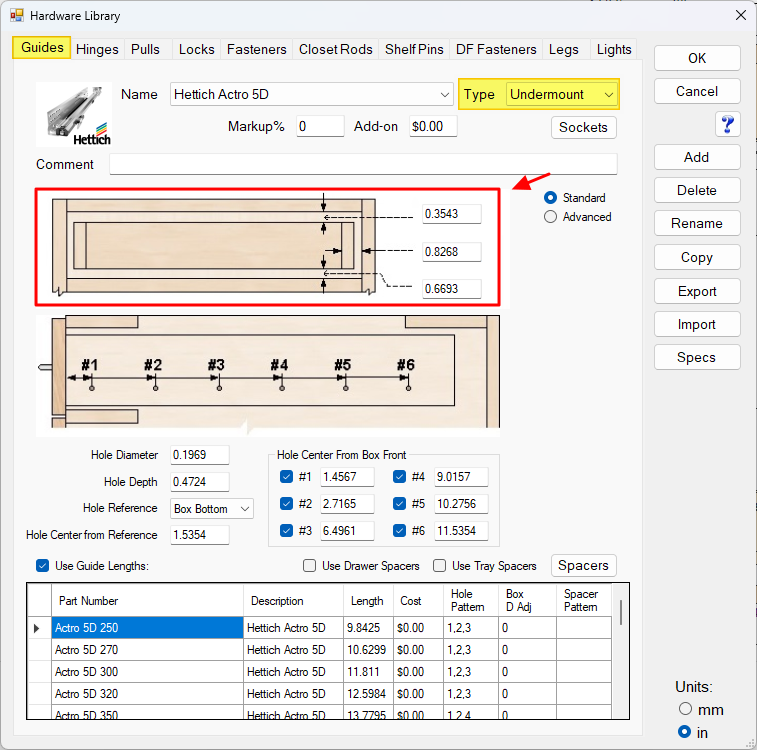This screenshot has height=750, width=757.
Task: Close the Hardware Library dialog
Action: pos(740,15)
